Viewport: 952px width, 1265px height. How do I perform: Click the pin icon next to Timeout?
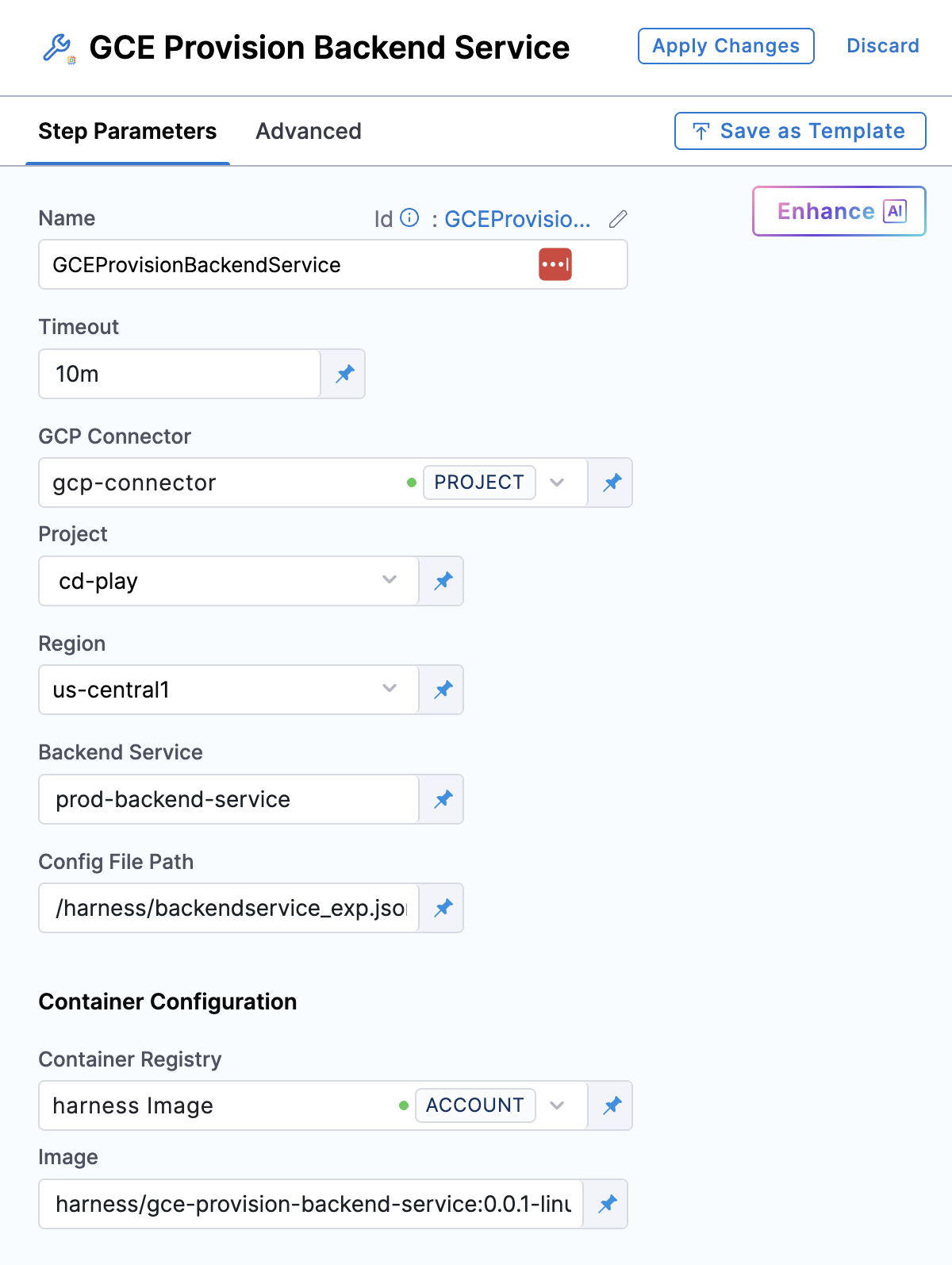pyautogui.click(x=344, y=374)
